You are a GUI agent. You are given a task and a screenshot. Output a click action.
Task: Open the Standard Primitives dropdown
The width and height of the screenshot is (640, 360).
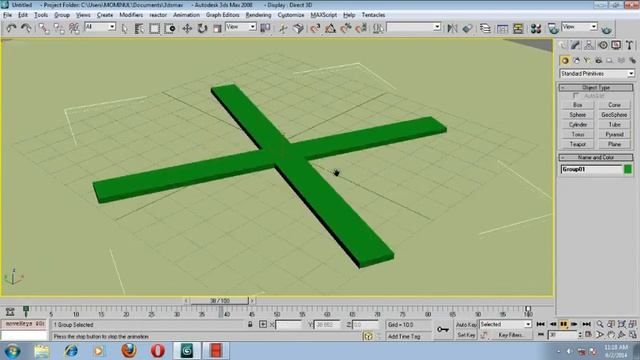597,73
